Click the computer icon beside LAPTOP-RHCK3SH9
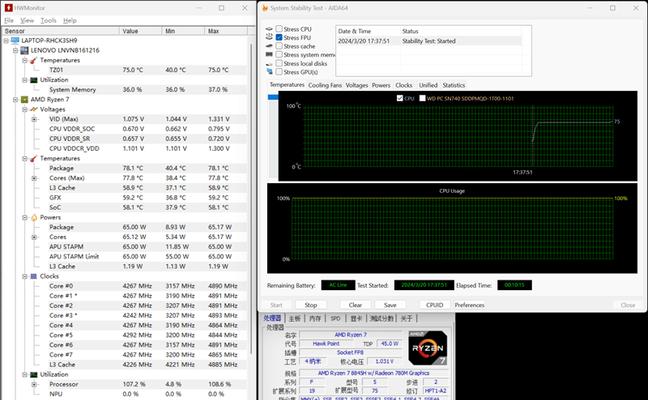Screen dimensions: 648x400 click(15, 40)
